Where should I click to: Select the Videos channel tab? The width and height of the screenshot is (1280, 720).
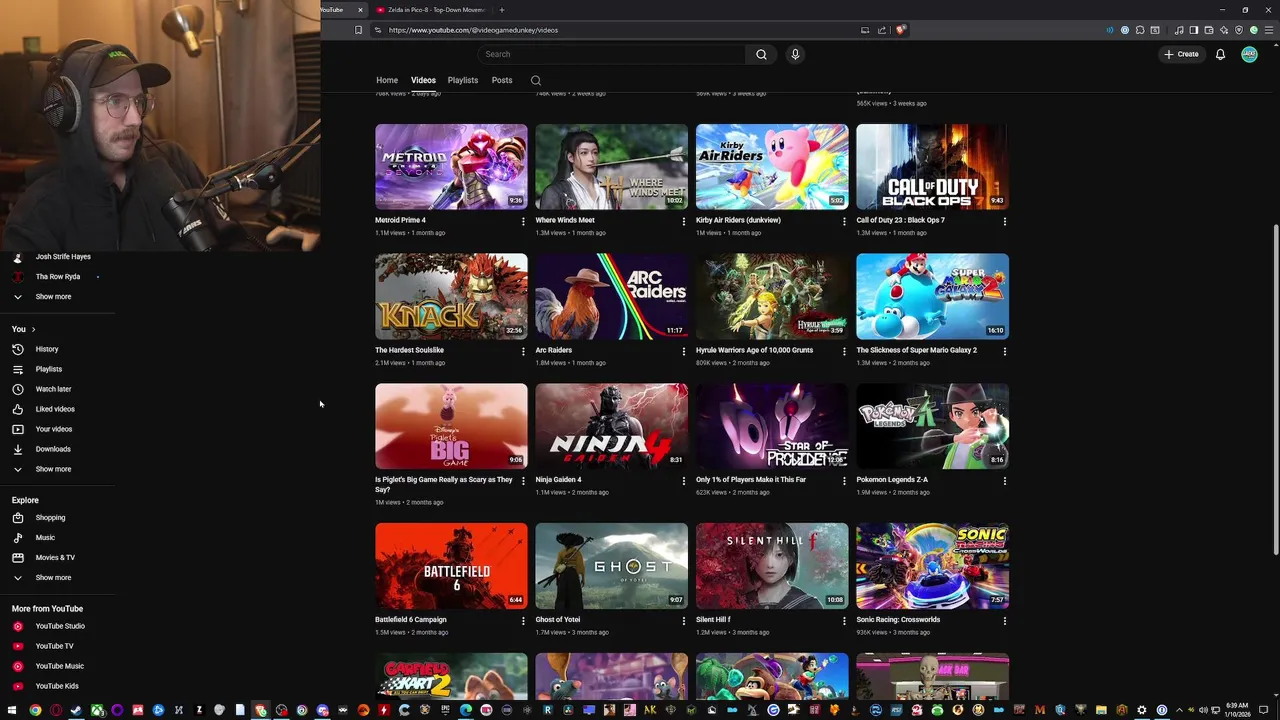pos(423,80)
